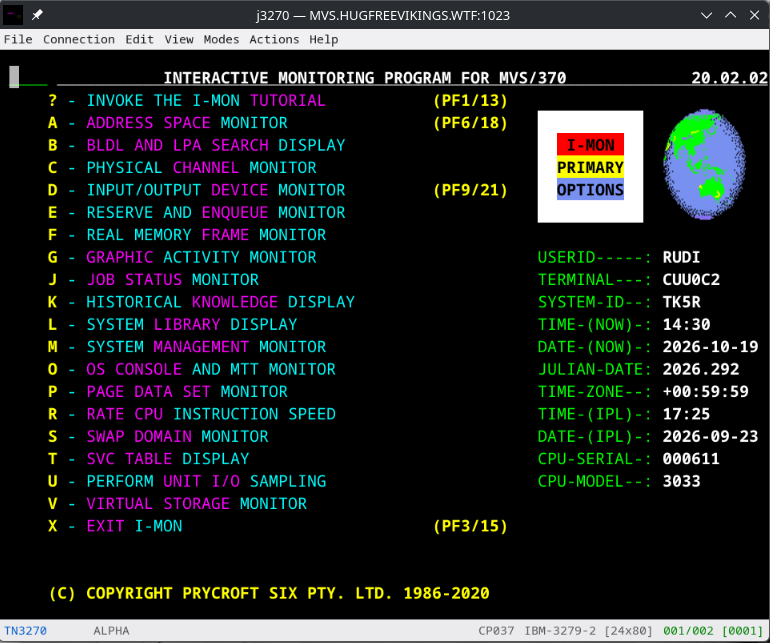Open the Edit menu
Viewport: 770px width, 643px height.
tap(139, 39)
